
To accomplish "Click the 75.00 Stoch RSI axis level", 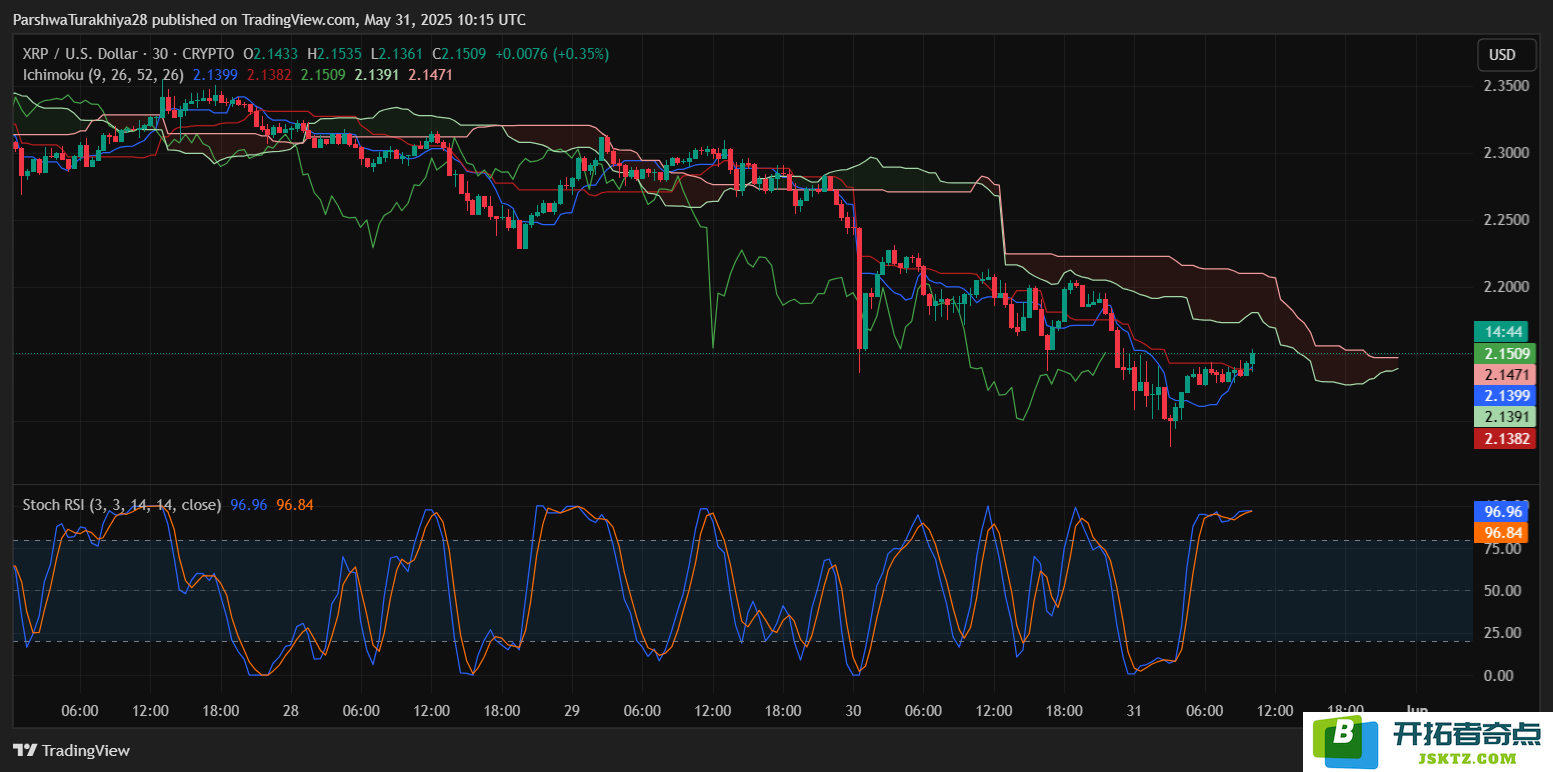I will point(1503,549).
